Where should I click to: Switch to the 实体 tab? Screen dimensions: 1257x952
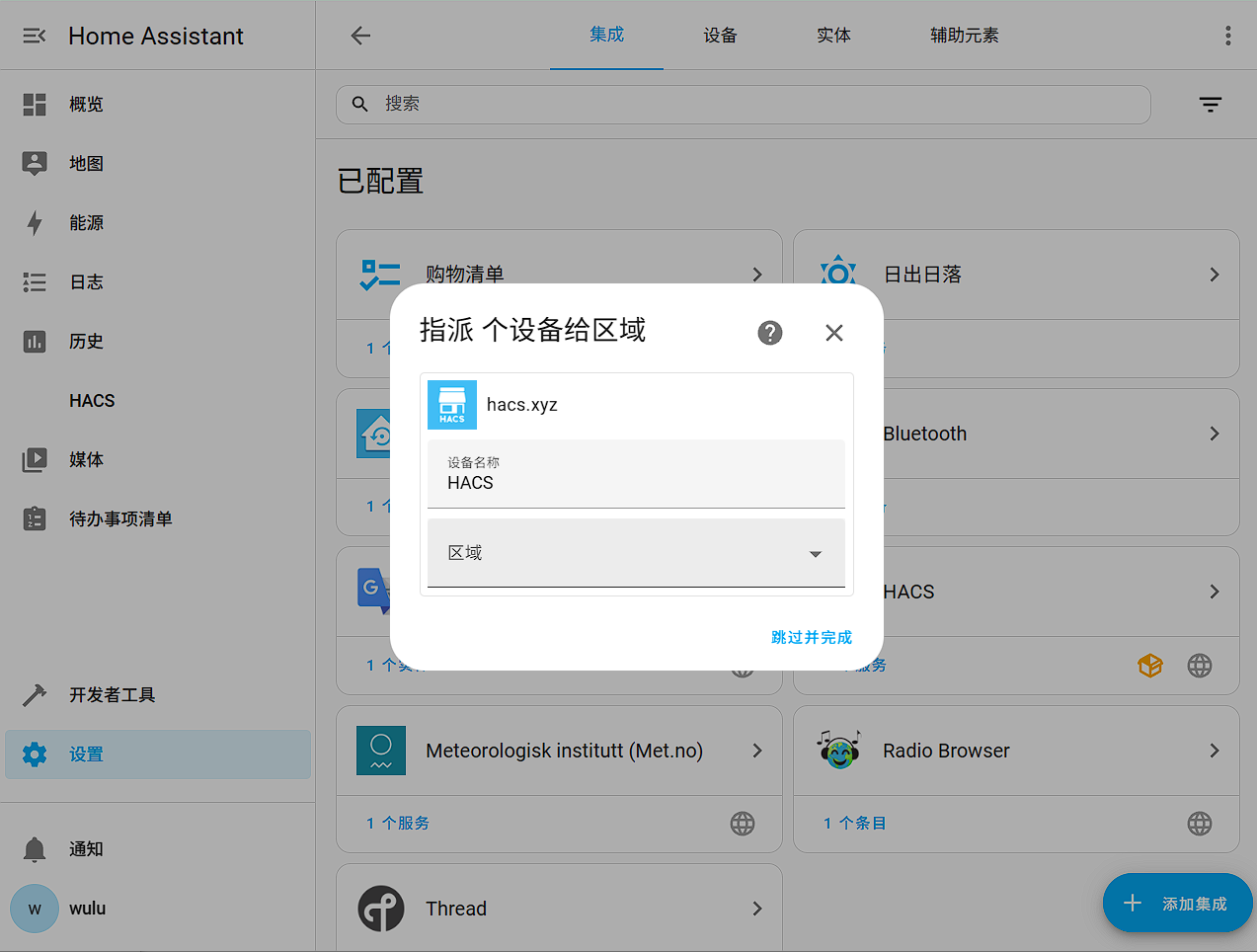pyautogui.click(x=833, y=36)
